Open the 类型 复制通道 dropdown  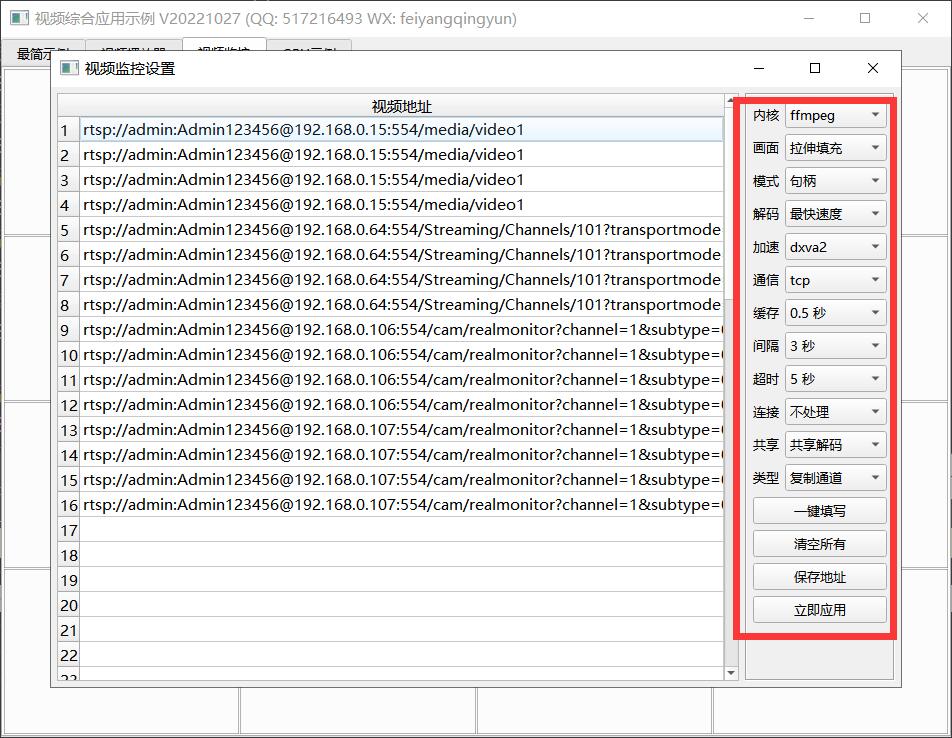pyautogui.click(x=835, y=478)
